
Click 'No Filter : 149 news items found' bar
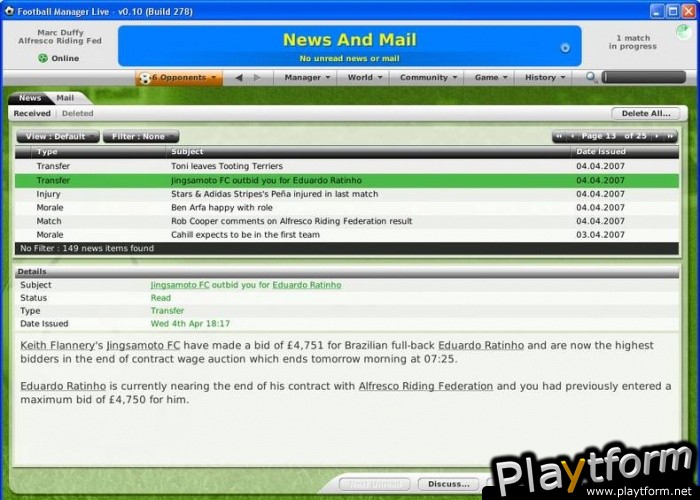(x=347, y=248)
